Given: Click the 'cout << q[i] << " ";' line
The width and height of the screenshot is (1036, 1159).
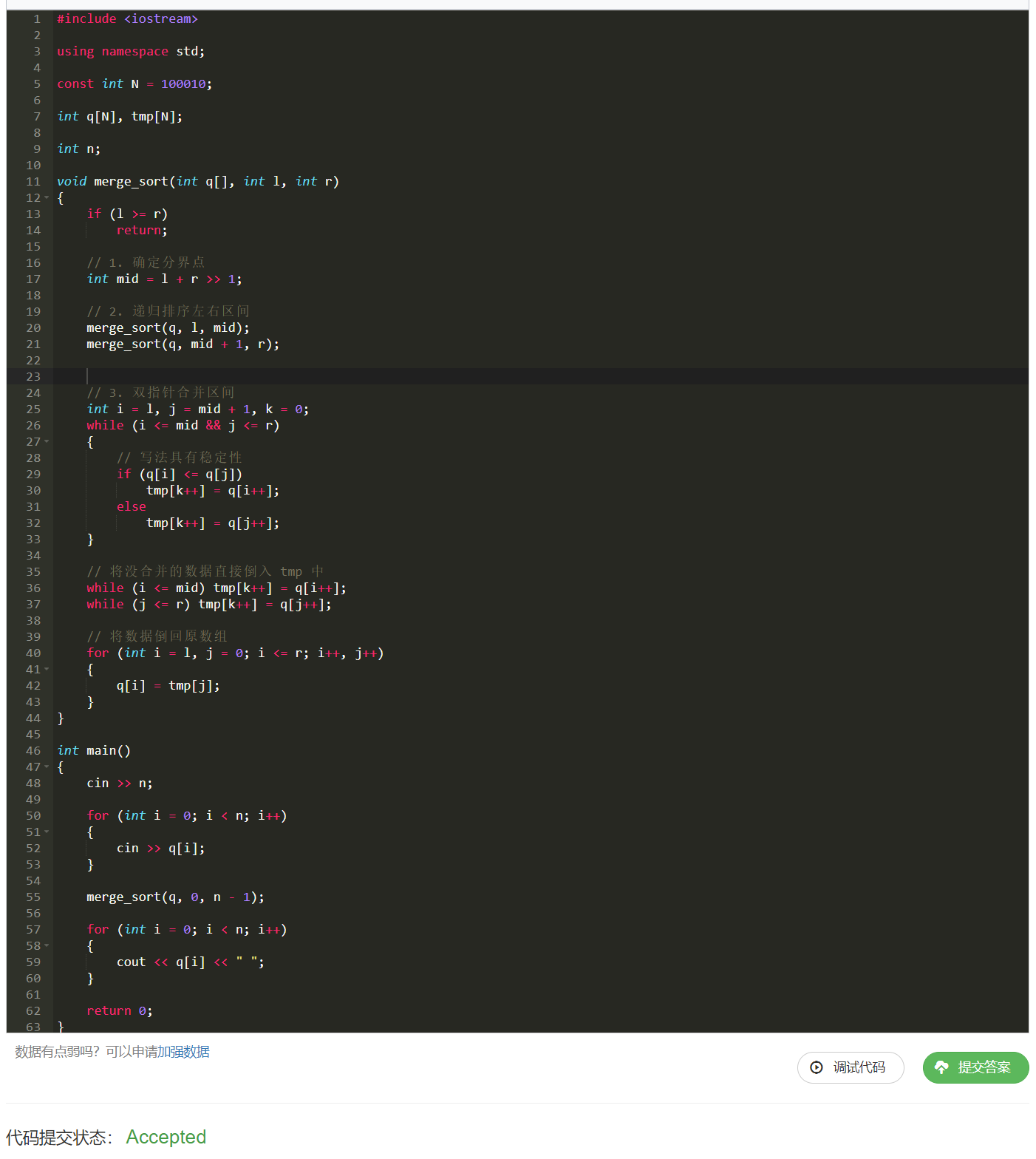Looking at the screenshot, I should pyautogui.click(x=191, y=962).
